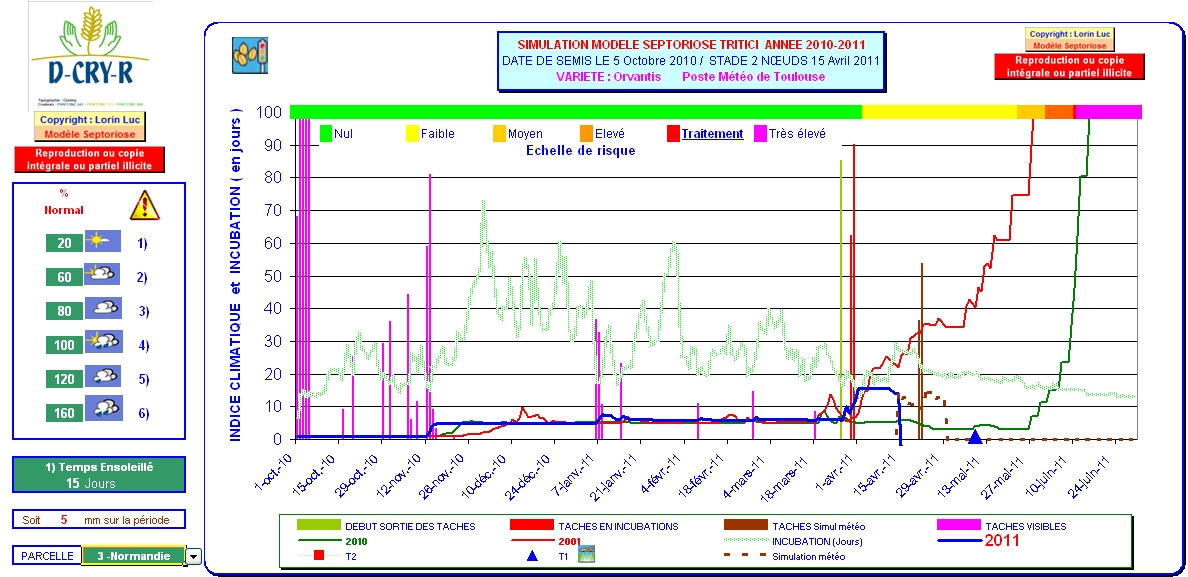Click the '2011' blue line legend entry

click(x=979, y=541)
